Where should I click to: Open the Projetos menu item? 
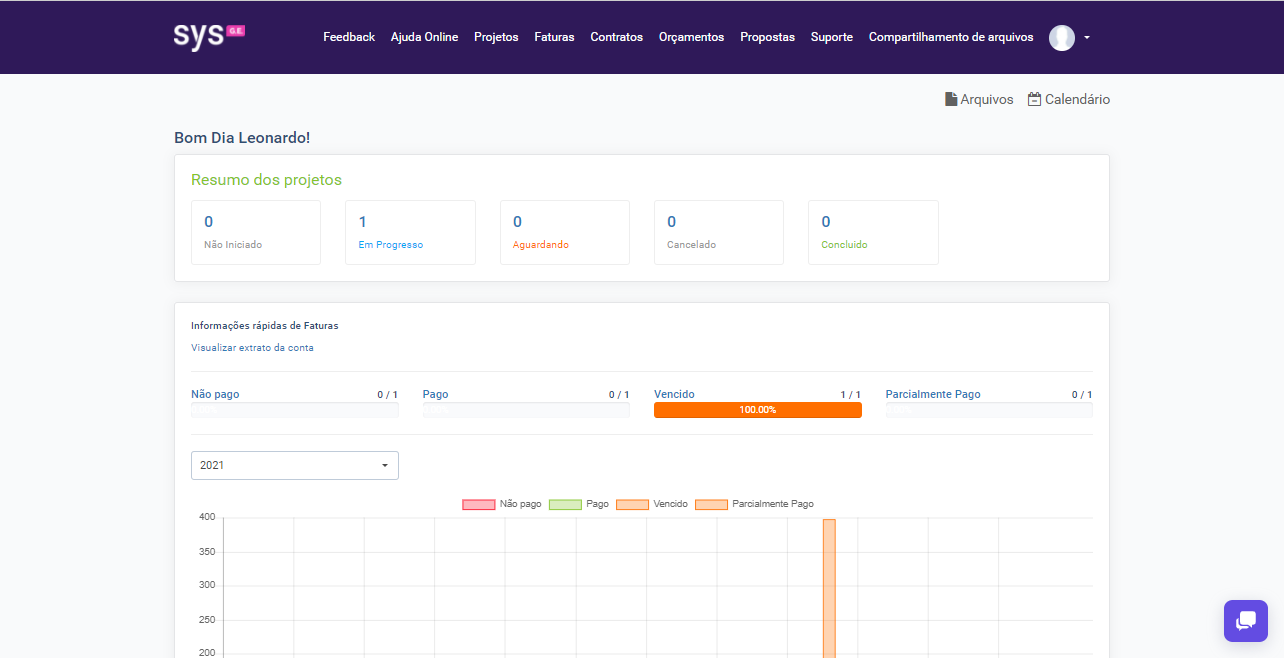pos(496,37)
